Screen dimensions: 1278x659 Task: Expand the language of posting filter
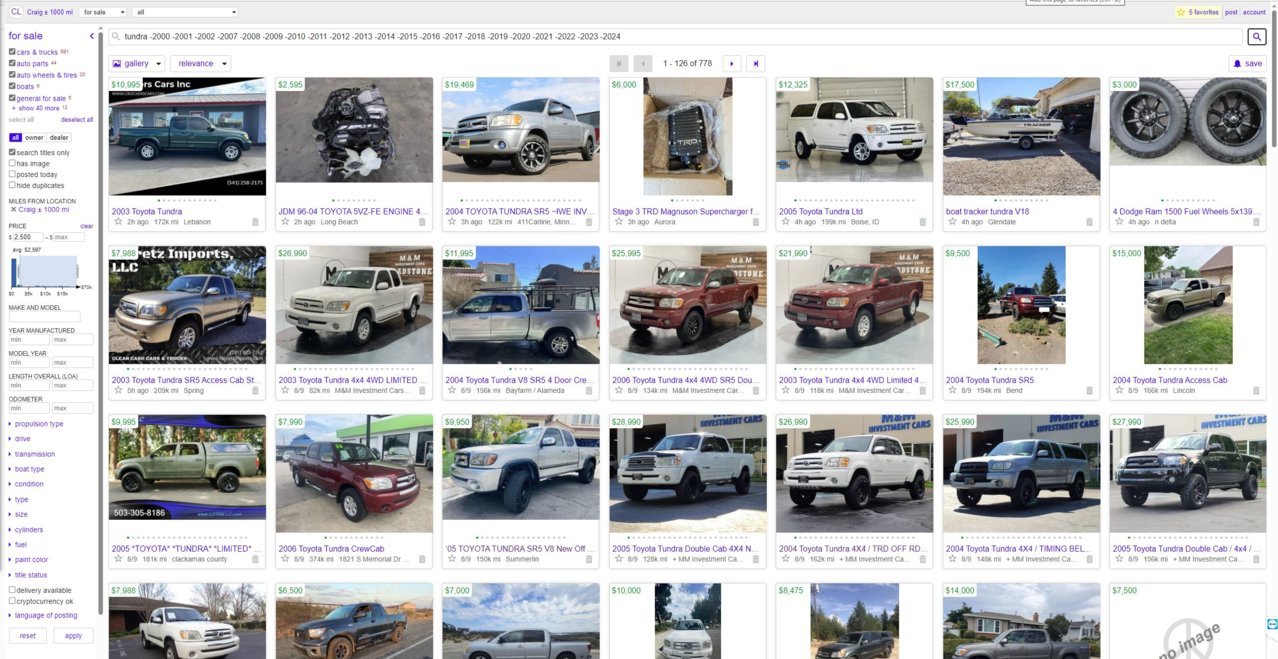click(43, 615)
